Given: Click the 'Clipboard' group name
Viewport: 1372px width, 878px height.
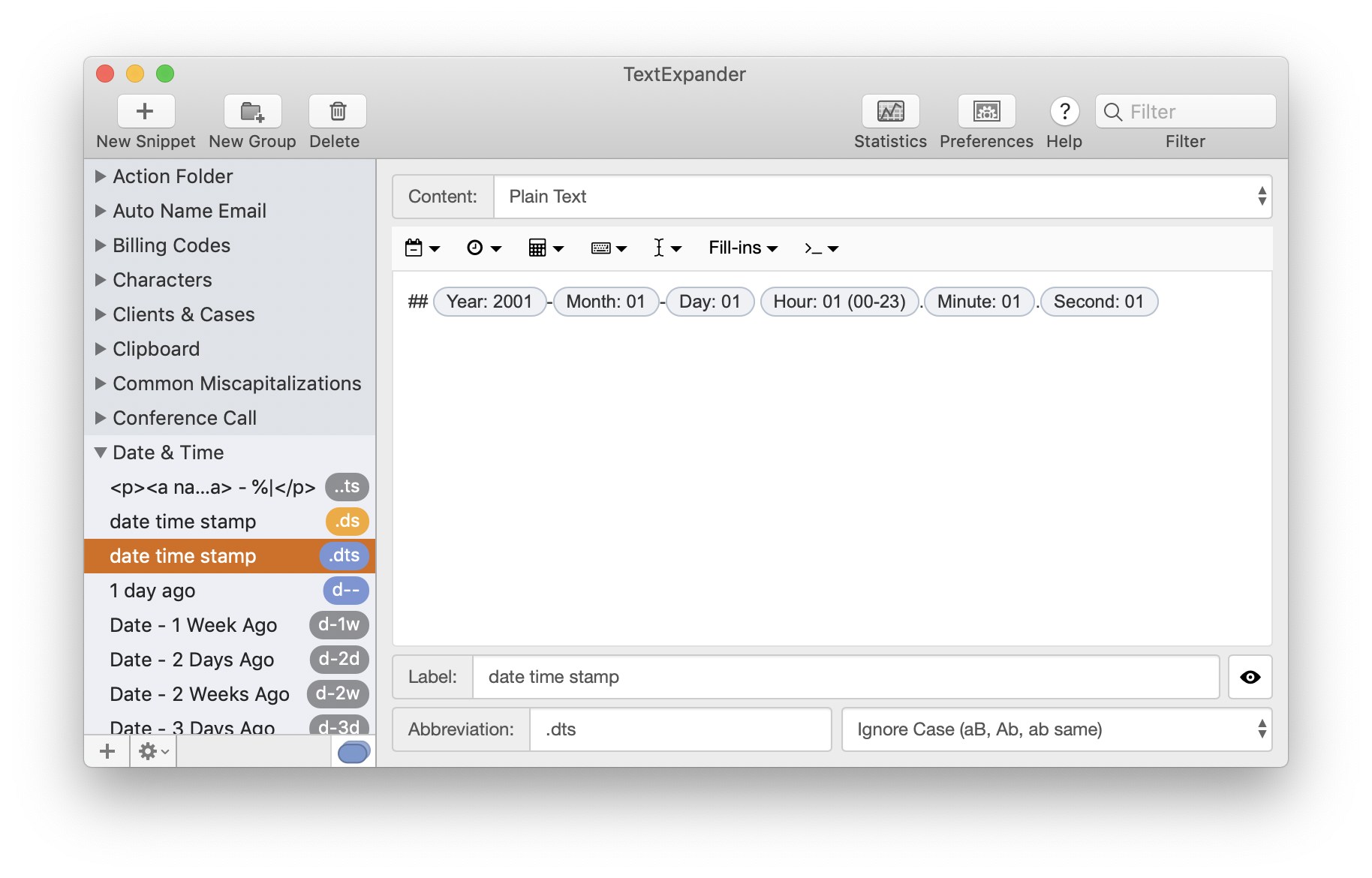Looking at the screenshot, I should click(x=156, y=349).
